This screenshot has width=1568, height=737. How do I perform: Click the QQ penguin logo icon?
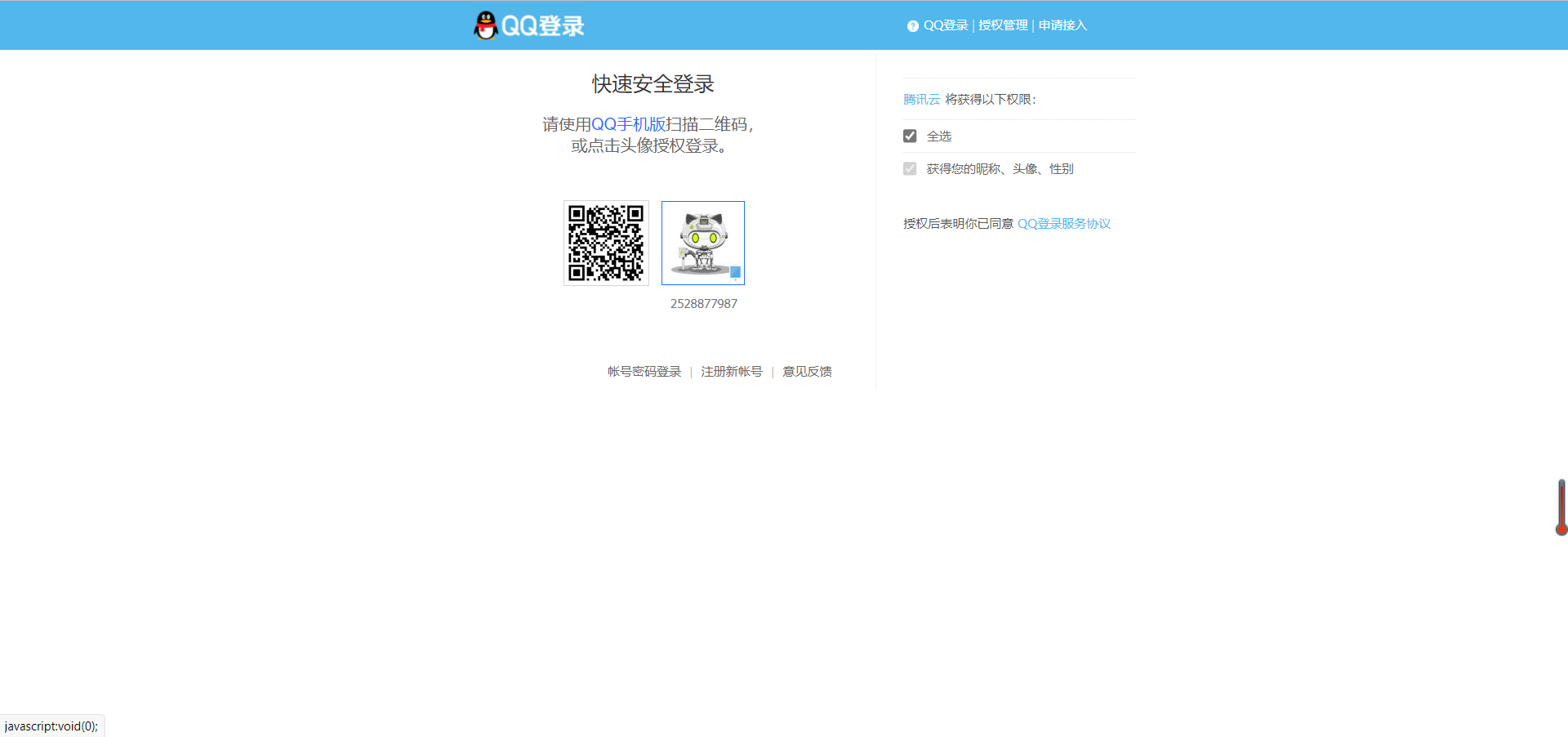pos(485,25)
